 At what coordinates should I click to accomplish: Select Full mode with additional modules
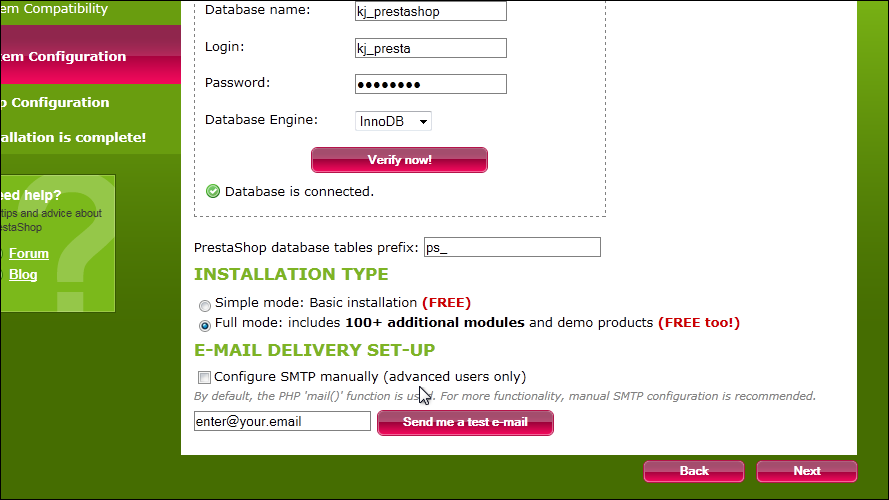click(x=205, y=325)
